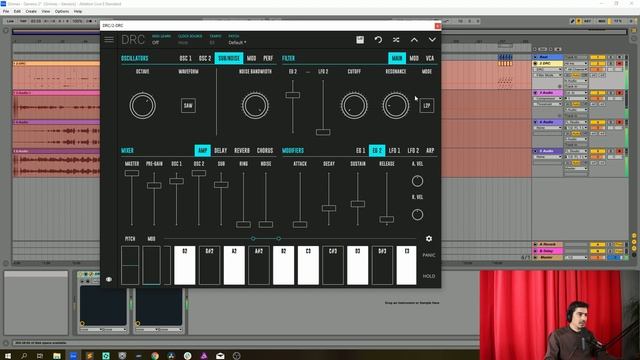Click the Octave knob
The width and height of the screenshot is (640, 360).
(x=142, y=106)
